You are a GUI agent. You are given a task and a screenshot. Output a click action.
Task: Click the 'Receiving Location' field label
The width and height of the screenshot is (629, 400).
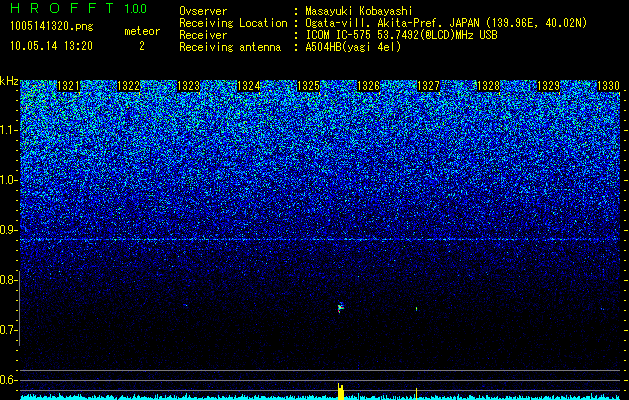233,23
